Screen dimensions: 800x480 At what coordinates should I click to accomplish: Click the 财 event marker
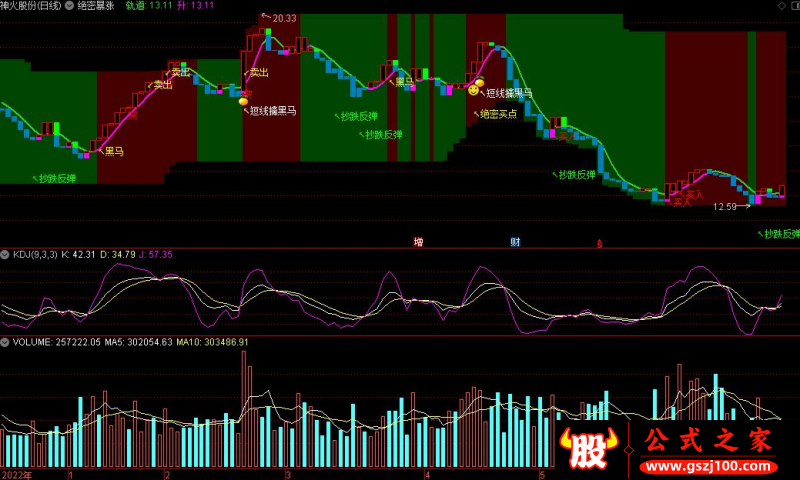coord(515,242)
